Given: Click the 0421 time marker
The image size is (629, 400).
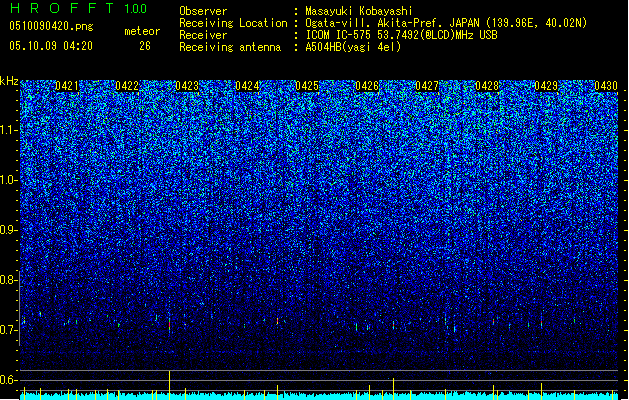Looking at the screenshot, I should point(67,86).
